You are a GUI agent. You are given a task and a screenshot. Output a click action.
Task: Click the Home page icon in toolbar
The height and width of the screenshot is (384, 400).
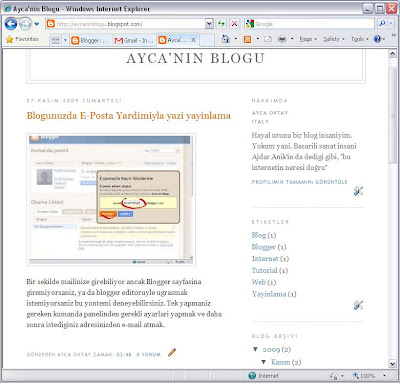point(226,39)
